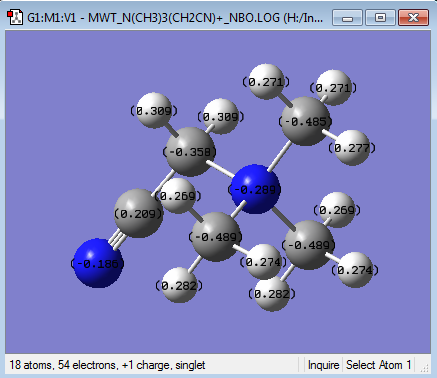Click the rightmost hydrogen labeled 0.274
Viewport: 437px width, 378px height.
pyautogui.click(x=355, y=270)
